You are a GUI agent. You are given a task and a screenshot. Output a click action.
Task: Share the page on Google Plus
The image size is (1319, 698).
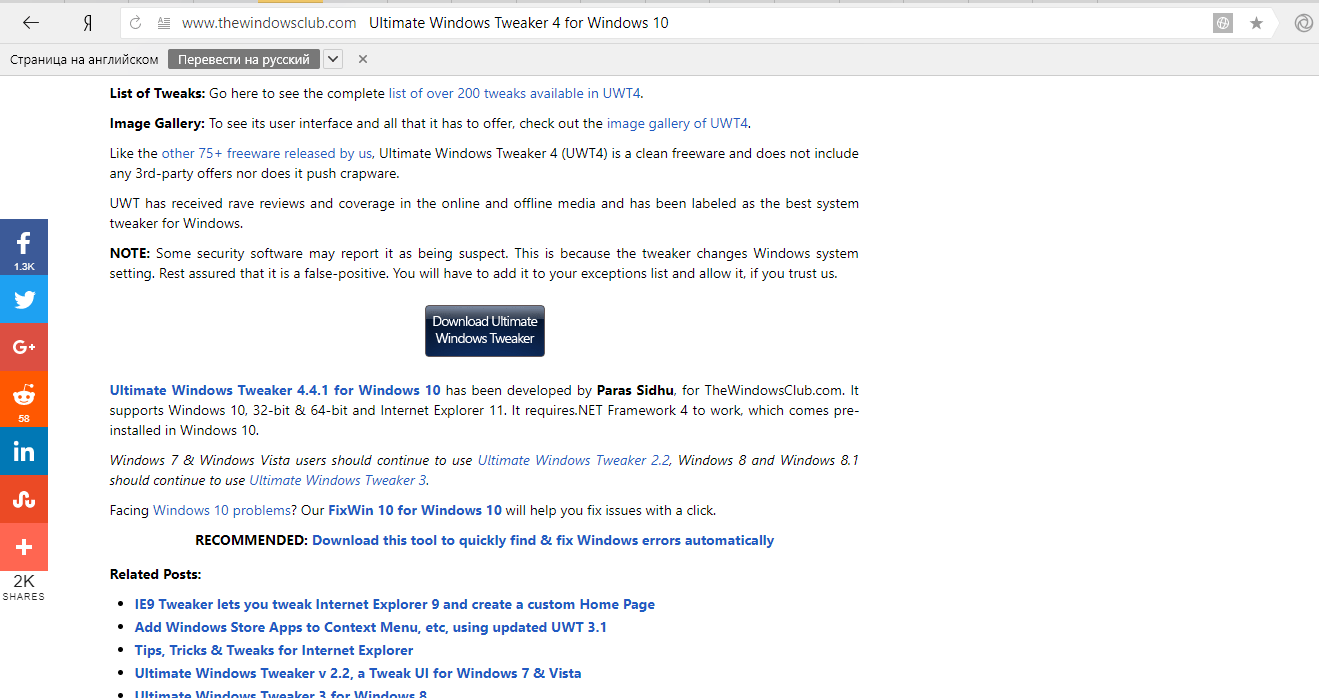[24, 347]
